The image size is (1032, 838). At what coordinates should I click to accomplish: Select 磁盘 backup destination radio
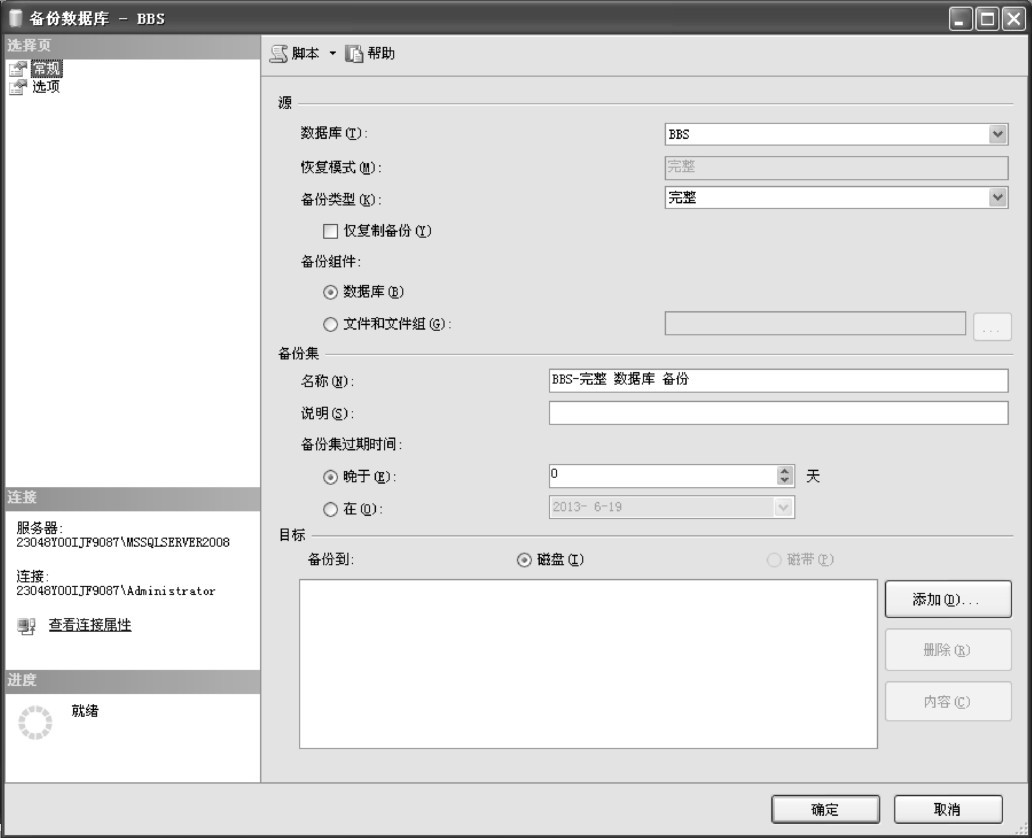[524, 560]
